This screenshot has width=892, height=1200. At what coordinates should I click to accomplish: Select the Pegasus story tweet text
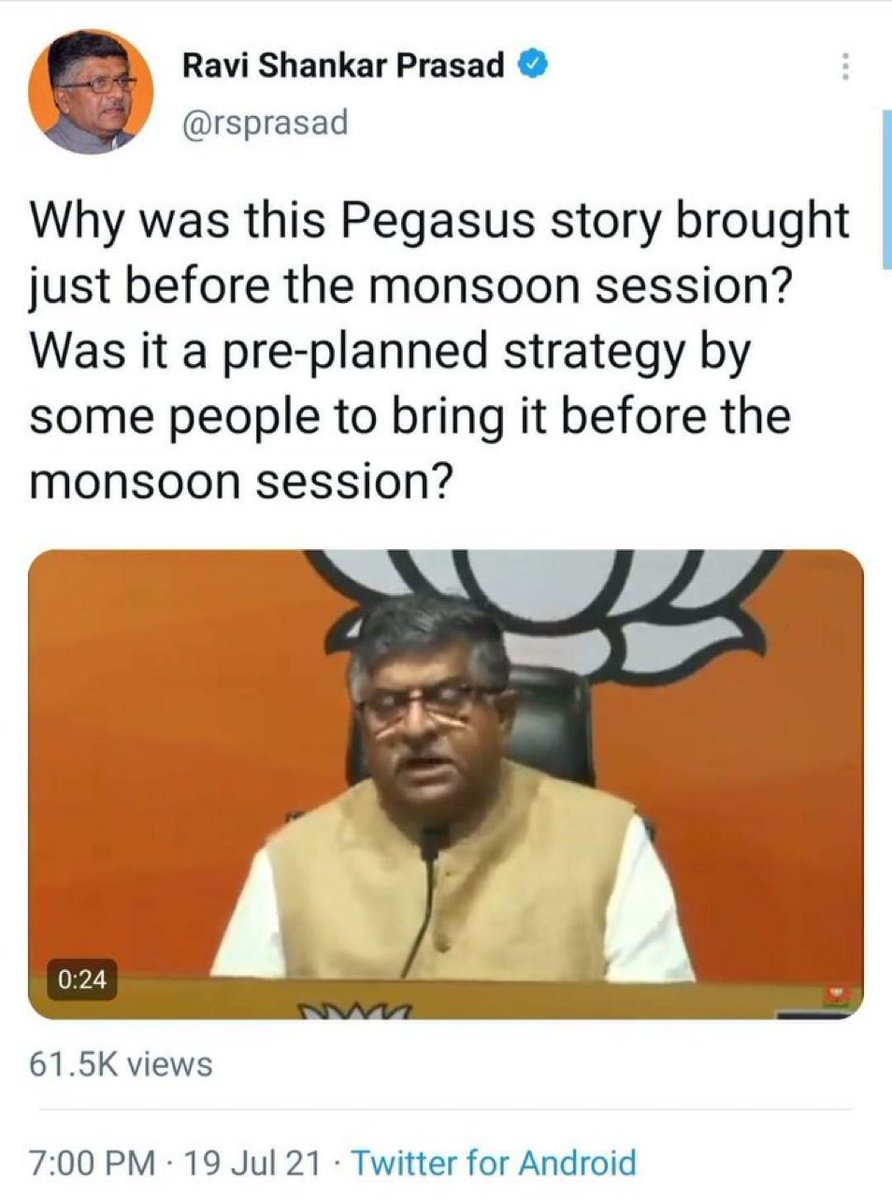click(x=440, y=352)
